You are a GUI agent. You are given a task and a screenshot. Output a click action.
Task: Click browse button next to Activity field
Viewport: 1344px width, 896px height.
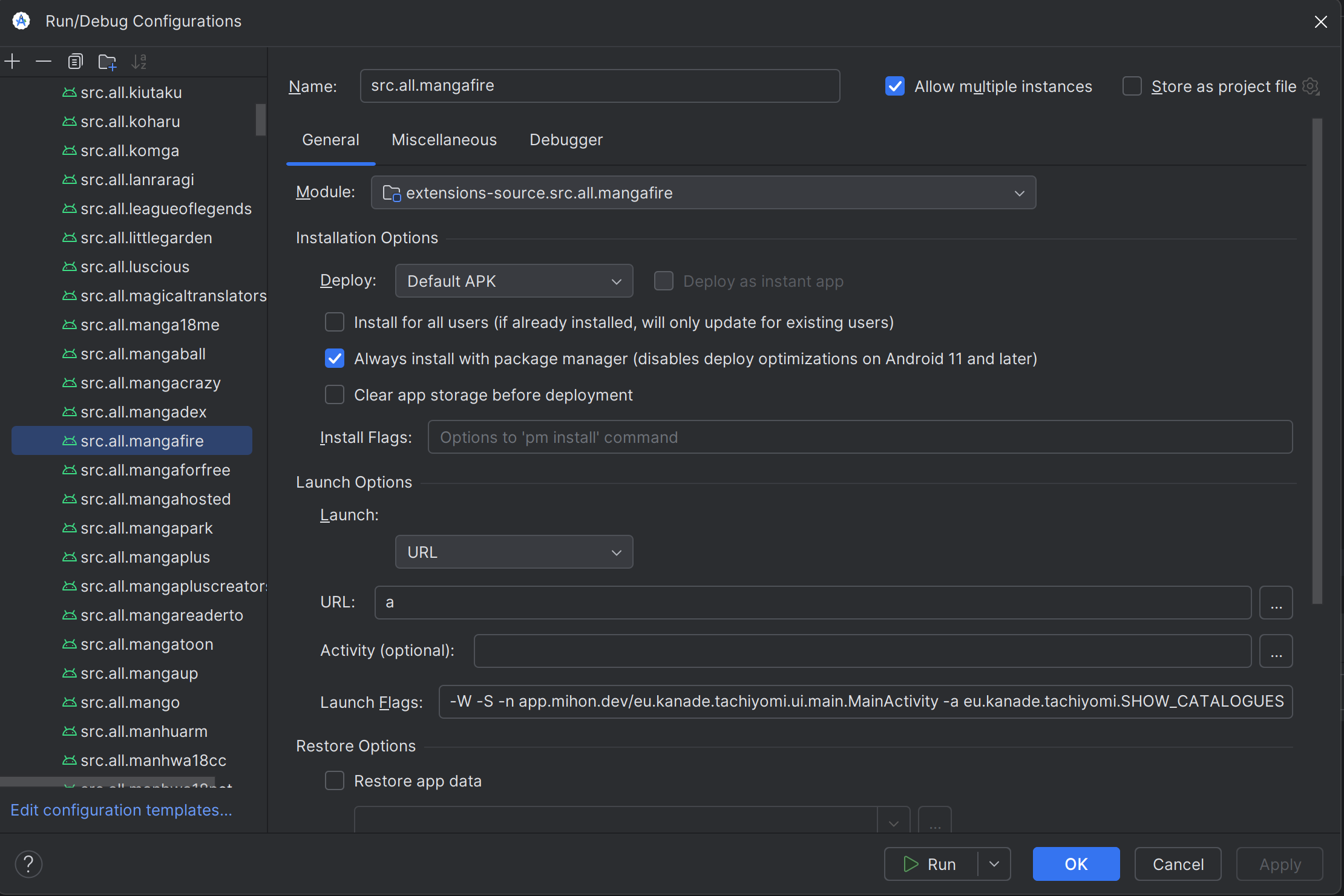(x=1276, y=651)
